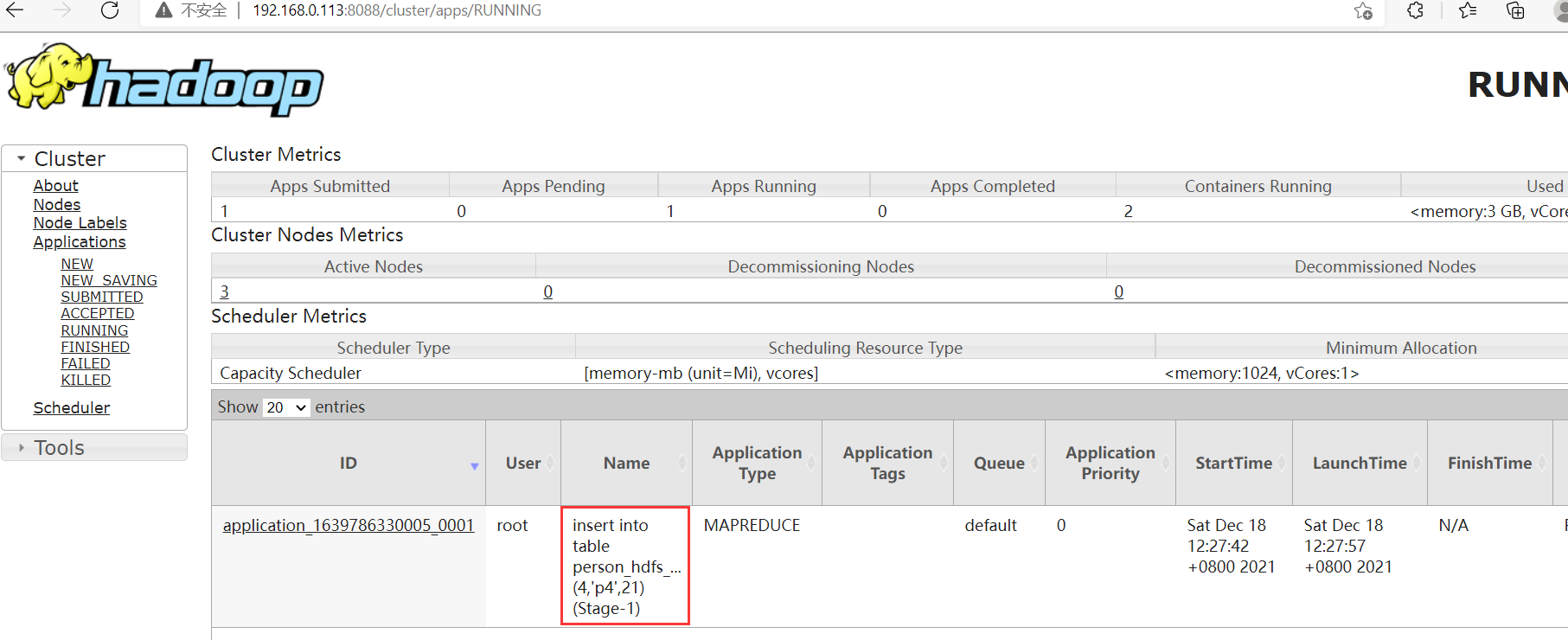The width and height of the screenshot is (1568, 640).
Task: Open application_1639786330005_0001 details
Action: click(x=349, y=526)
